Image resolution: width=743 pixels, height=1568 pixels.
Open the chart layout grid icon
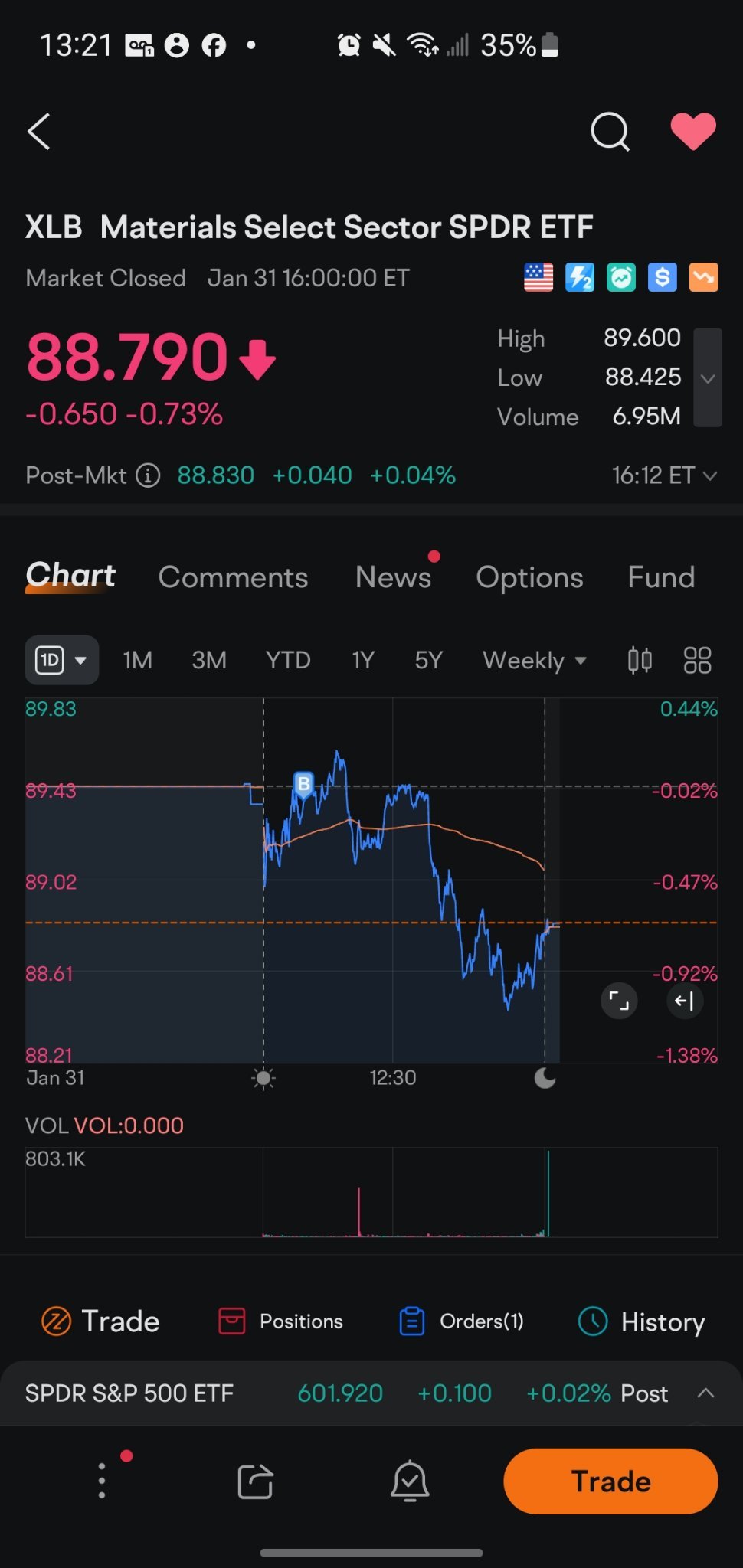point(697,660)
